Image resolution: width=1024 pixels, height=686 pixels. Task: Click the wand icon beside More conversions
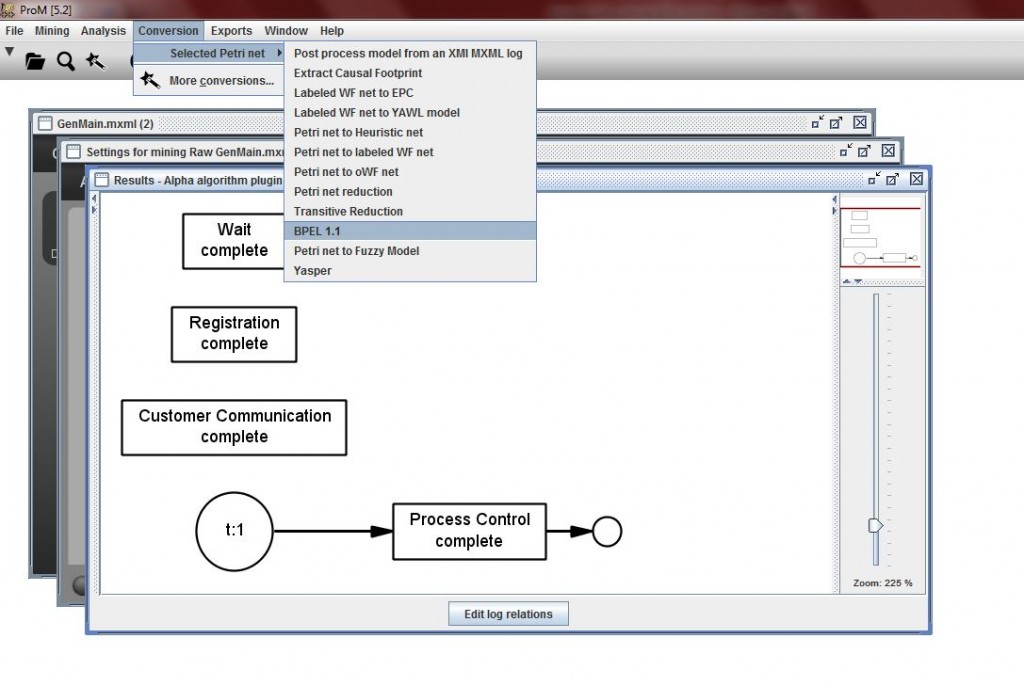150,80
